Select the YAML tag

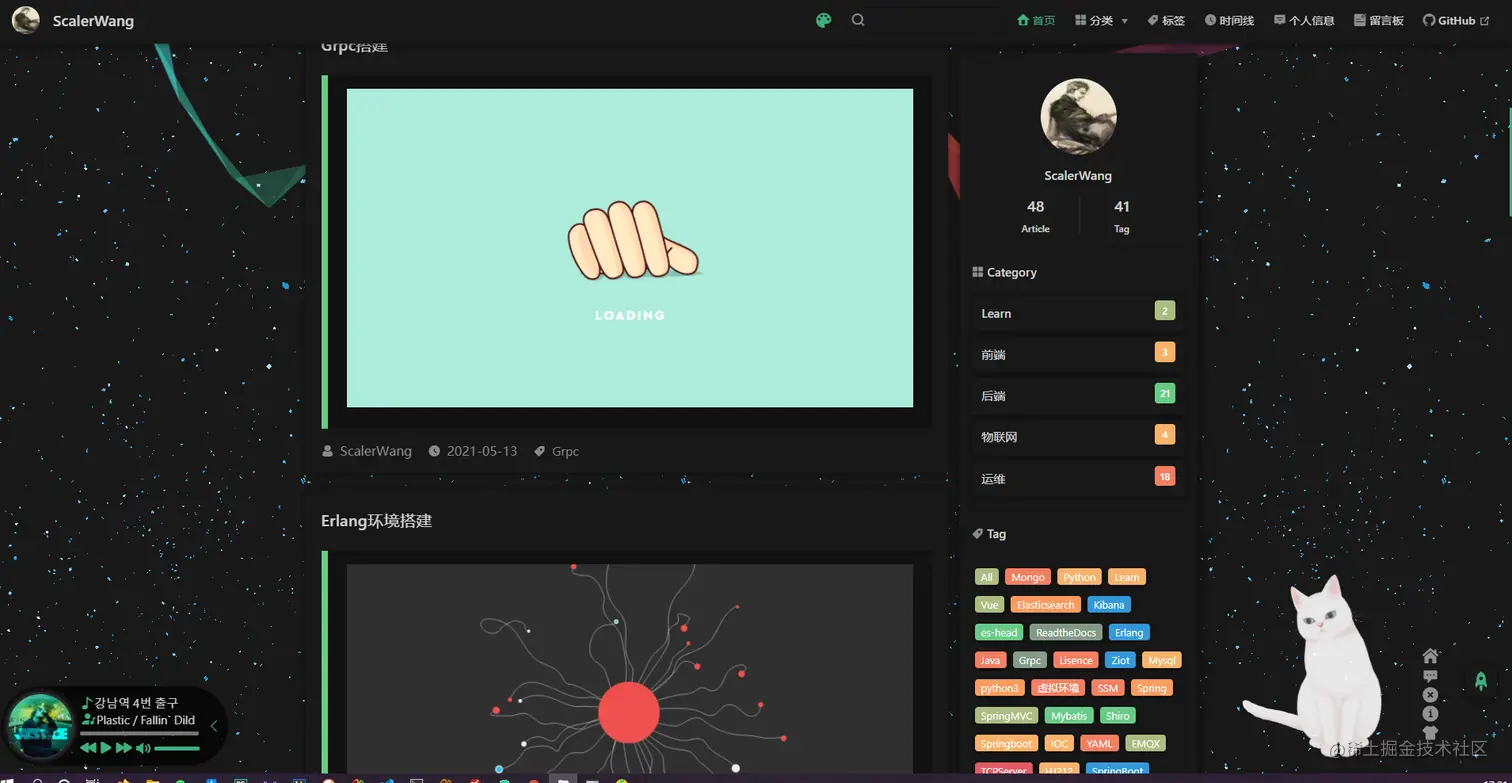click(1100, 744)
